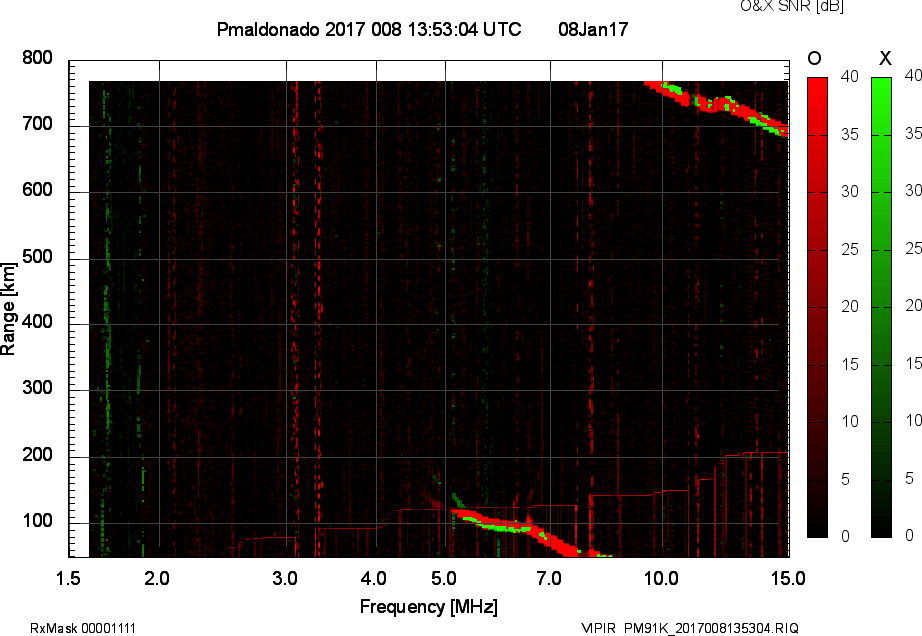The image size is (922, 636).
Task: Click the 30 label on O color scale
Action: click(x=850, y=192)
